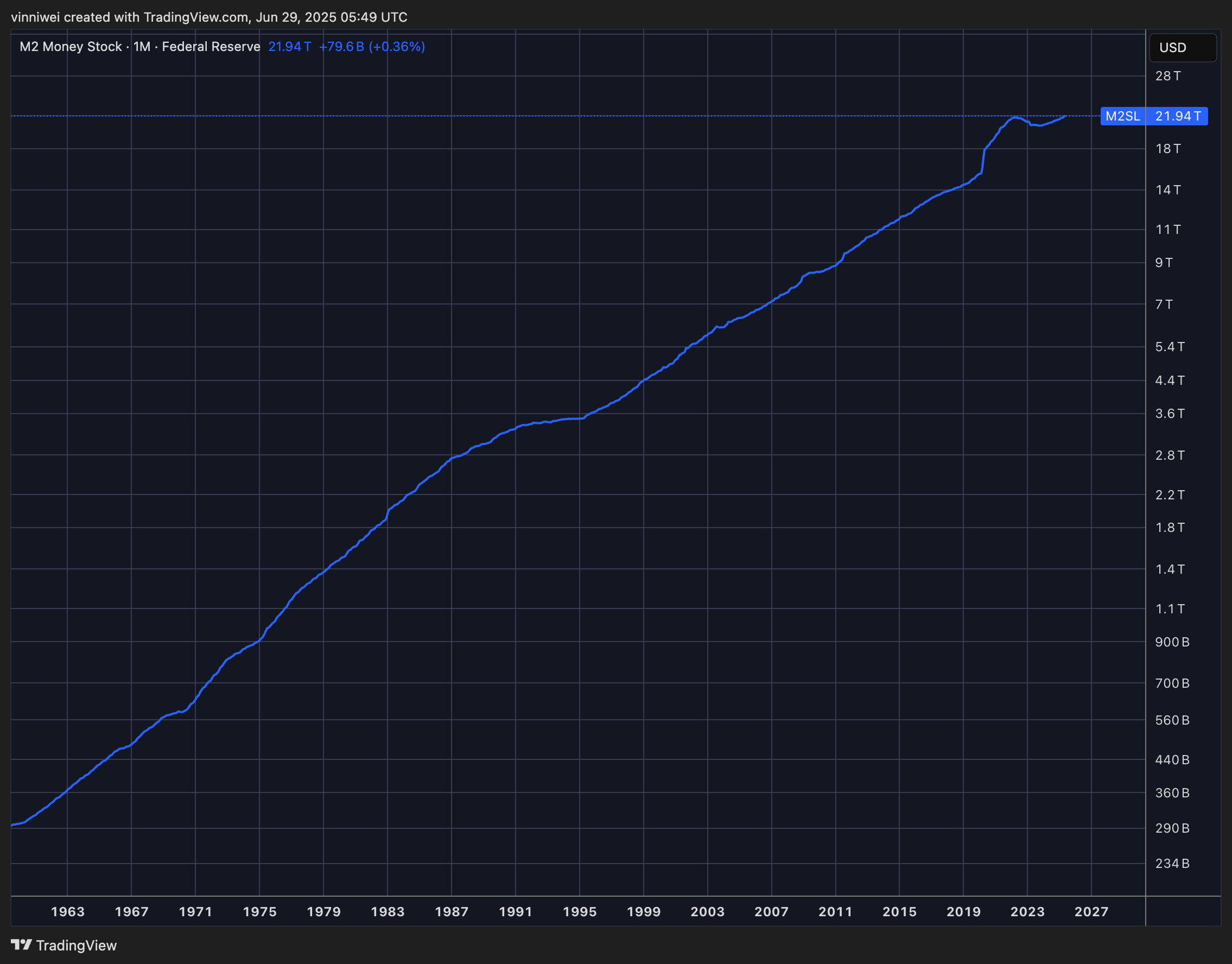Click the 2027 year label
1232x964 pixels.
(x=1091, y=911)
